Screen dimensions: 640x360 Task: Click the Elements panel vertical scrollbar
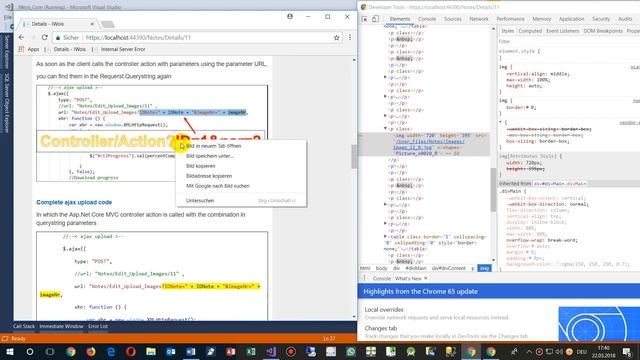pos(493,190)
